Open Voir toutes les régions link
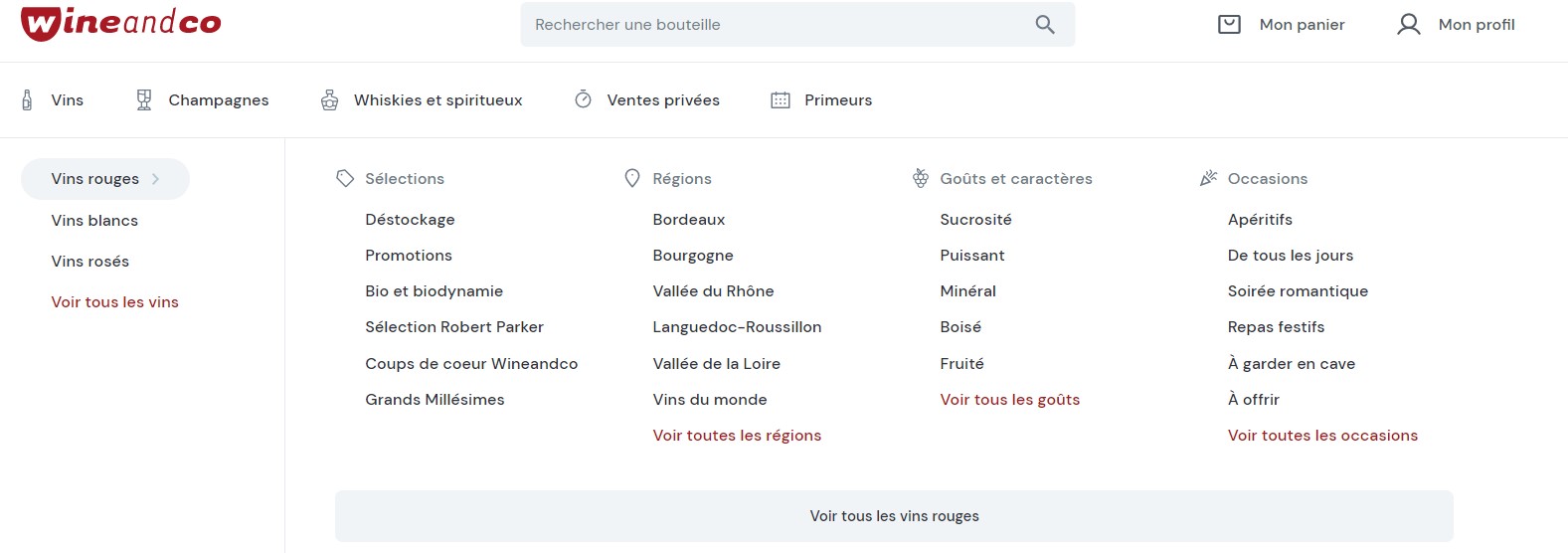Screen dimensions: 1568x553 click(737, 436)
